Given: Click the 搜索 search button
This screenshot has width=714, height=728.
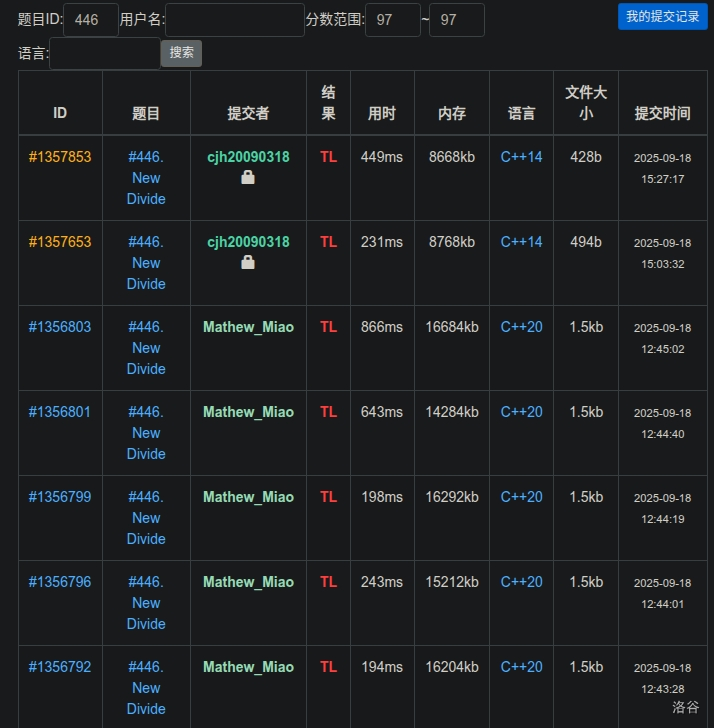Looking at the screenshot, I should [181, 53].
